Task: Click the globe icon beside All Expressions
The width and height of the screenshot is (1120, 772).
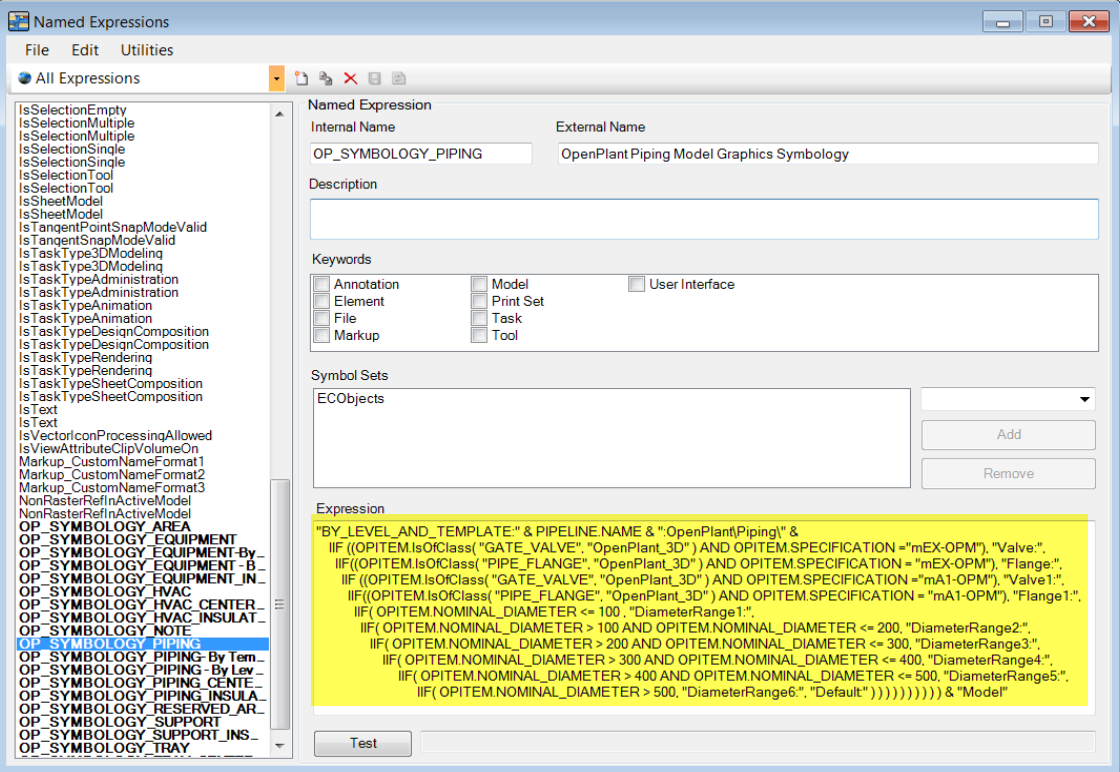Action: tap(25, 78)
